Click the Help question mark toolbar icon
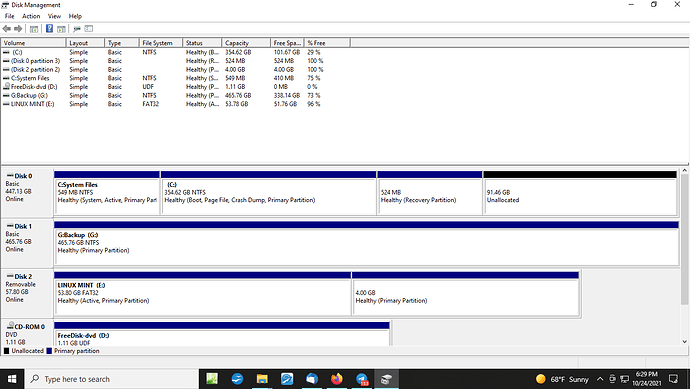The height and width of the screenshot is (389, 690). 49,29
